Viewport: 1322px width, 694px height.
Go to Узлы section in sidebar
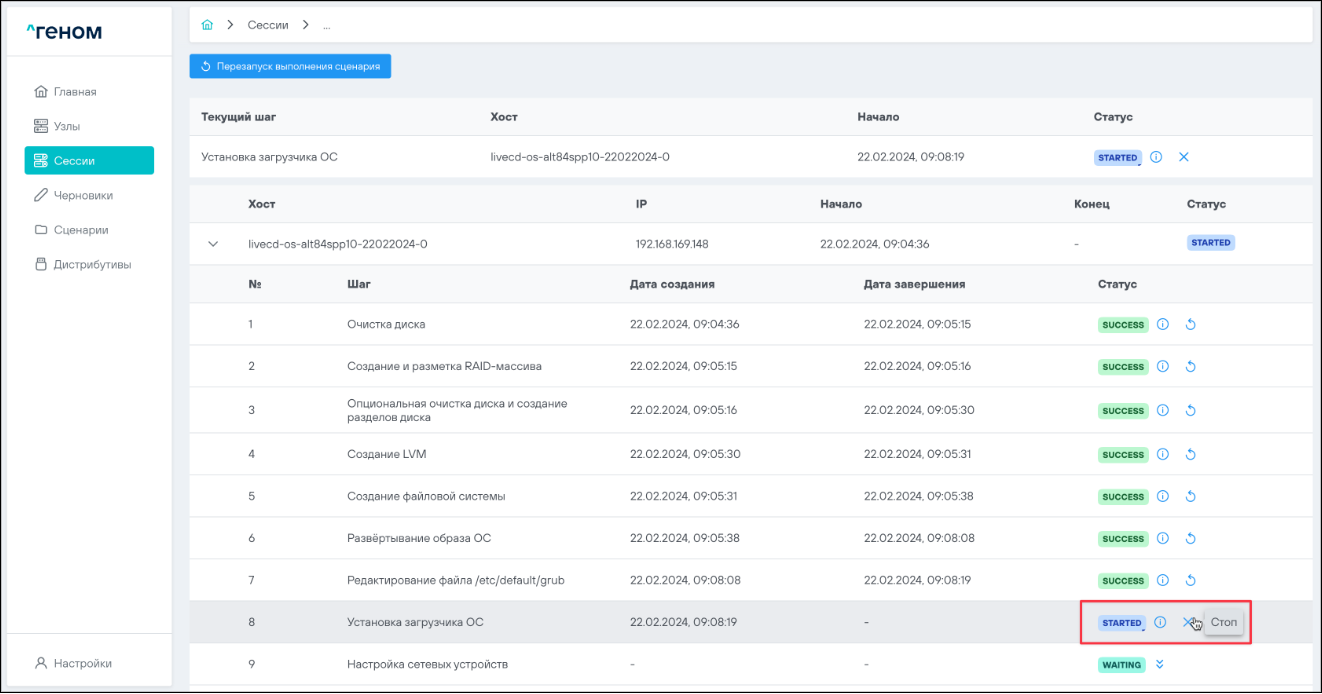(x=66, y=126)
